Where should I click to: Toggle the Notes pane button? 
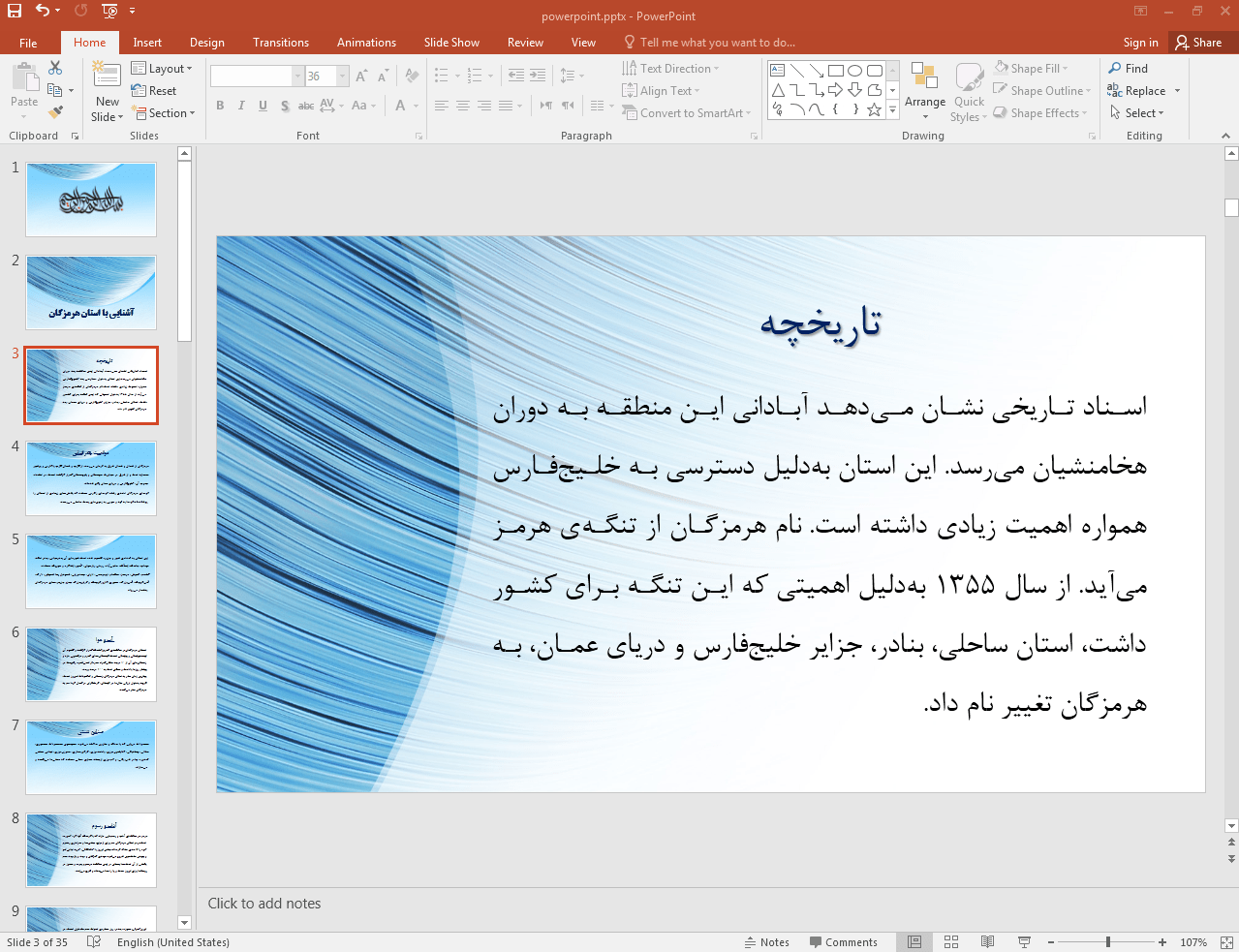pyautogui.click(x=767, y=942)
